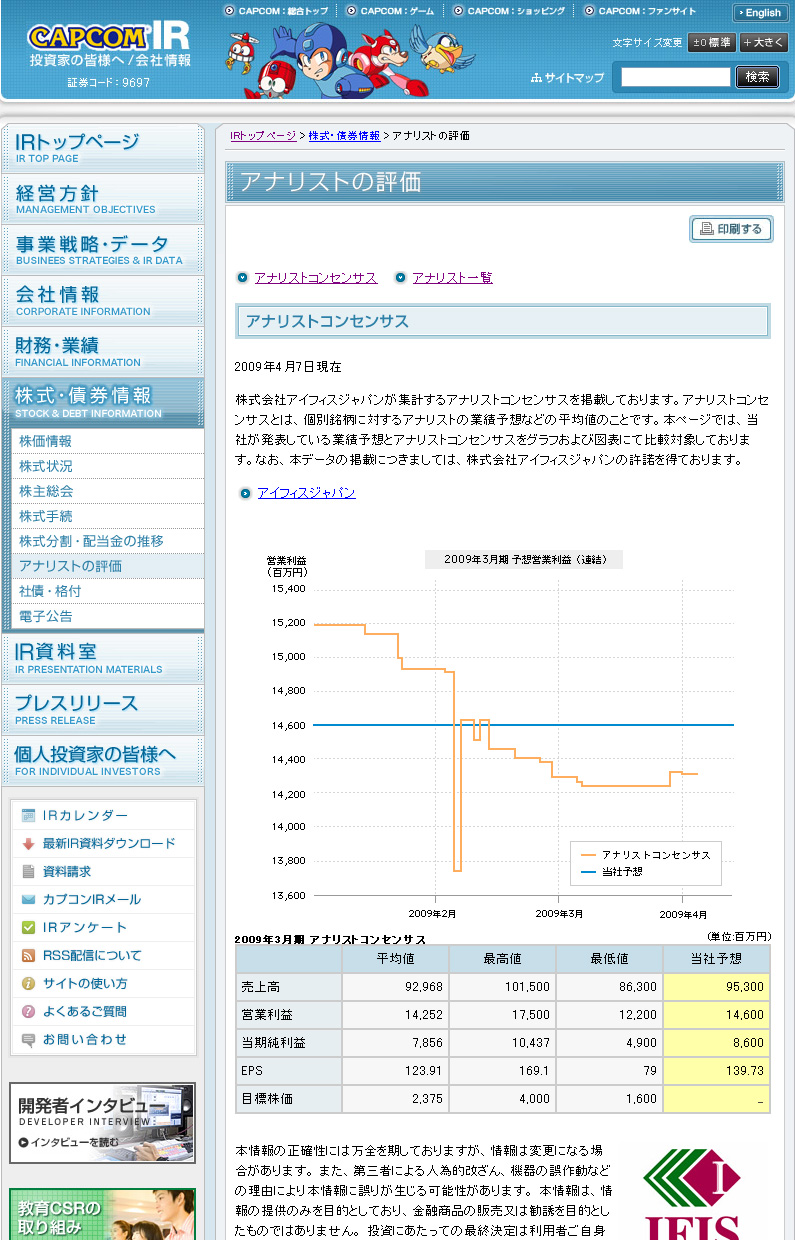Image resolution: width=795 pixels, height=1240 pixels.
Task: Open 事業戦略・データ menu item
Action: pyautogui.click(x=103, y=249)
